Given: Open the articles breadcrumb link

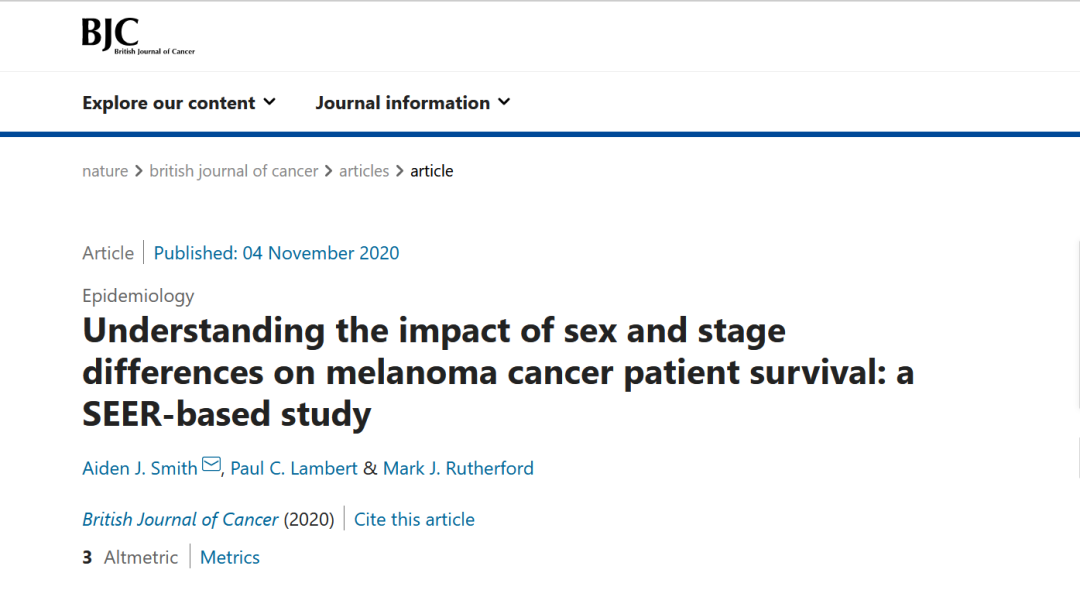Looking at the screenshot, I should point(364,171).
